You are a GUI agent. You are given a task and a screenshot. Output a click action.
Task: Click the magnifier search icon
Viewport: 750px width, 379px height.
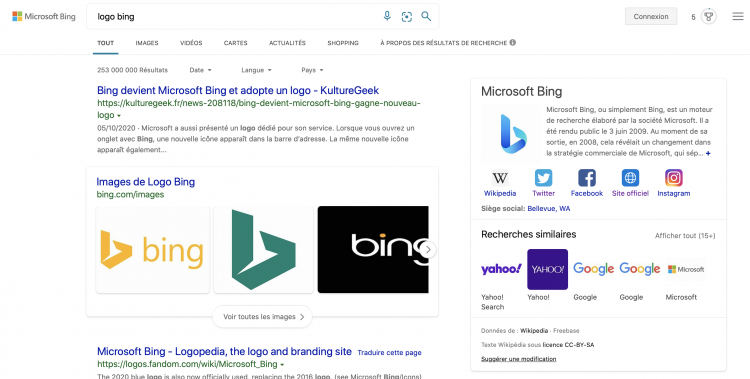click(x=426, y=16)
